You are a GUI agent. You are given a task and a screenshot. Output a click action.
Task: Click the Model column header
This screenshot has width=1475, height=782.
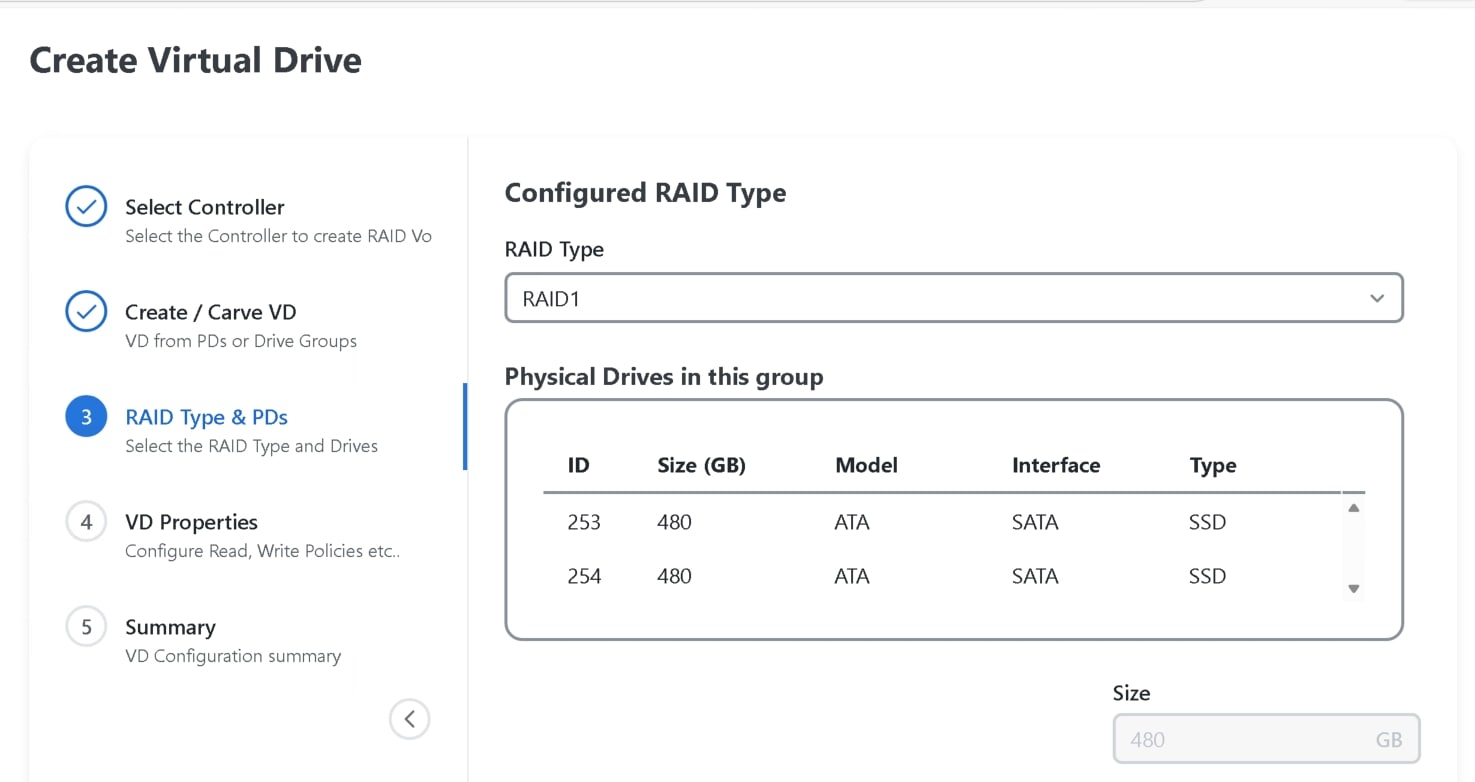pyautogui.click(x=866, y=465)
